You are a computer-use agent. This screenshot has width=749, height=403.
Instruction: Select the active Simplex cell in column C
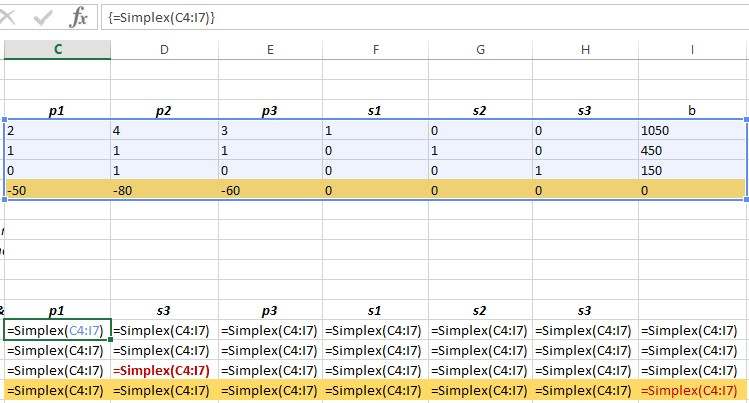pyautogui.click(x=58, y=331)
